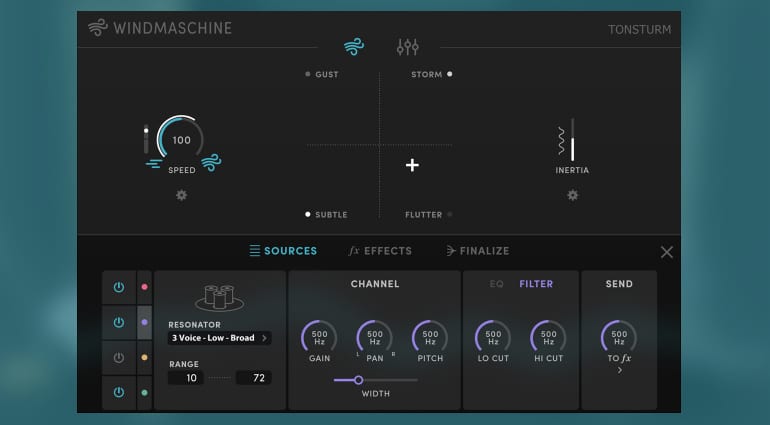Click the Hi Cut knob
Image resolution: width=770 pixels, height=425 pixels.
[549, 338]
